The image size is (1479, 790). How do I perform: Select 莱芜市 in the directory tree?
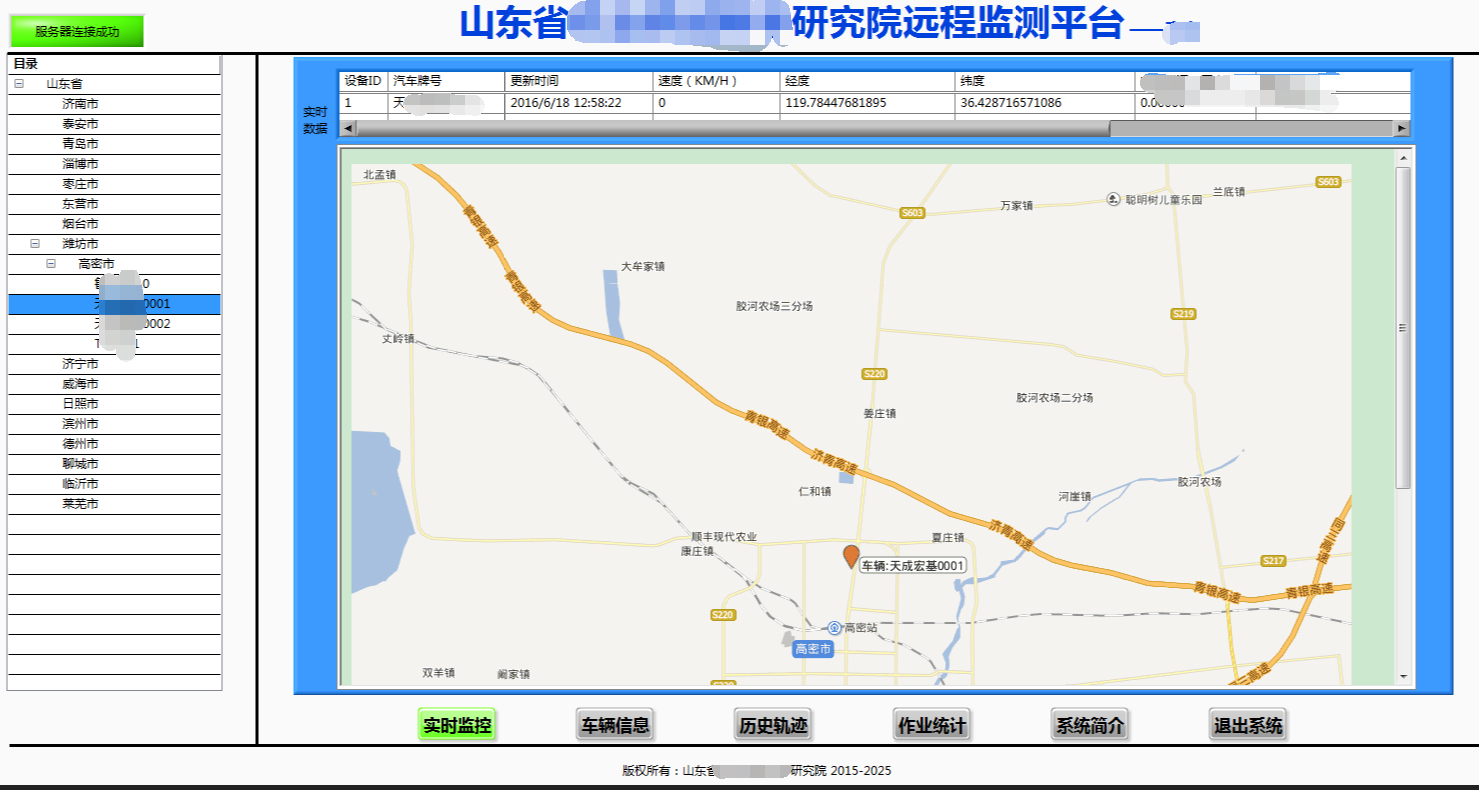(x=114, y=504)
